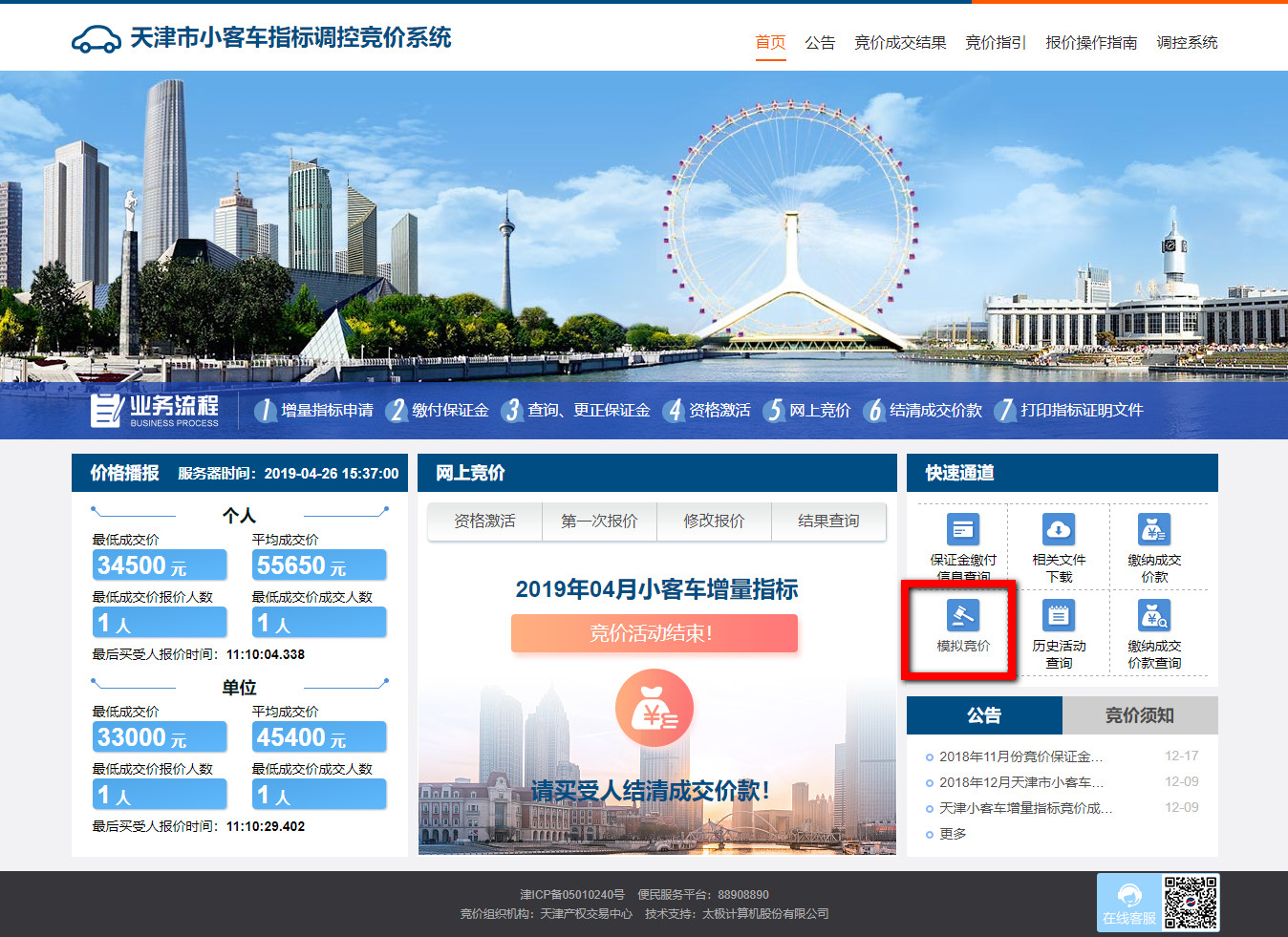Image resolution: width=1288 pixels, height=937 pixels.
Task: Open 报价操作指南 navigation item
Action: [1091, 42]
